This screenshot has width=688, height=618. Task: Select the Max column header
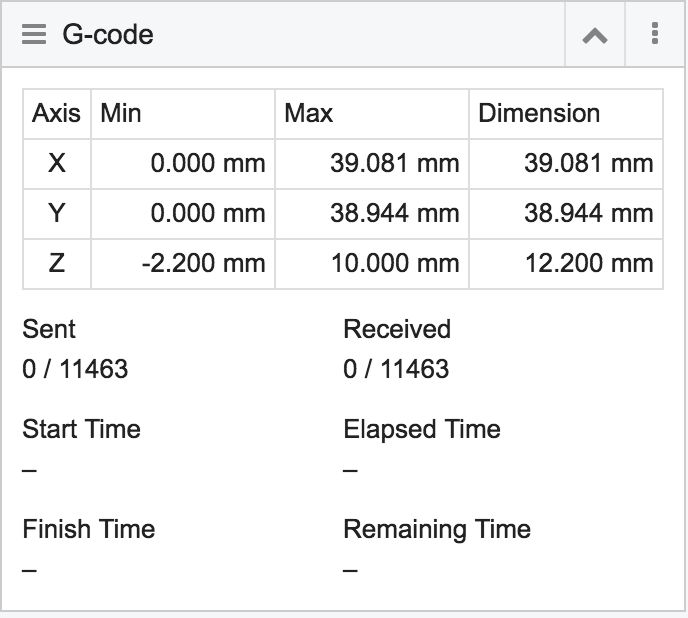[308, 113]
